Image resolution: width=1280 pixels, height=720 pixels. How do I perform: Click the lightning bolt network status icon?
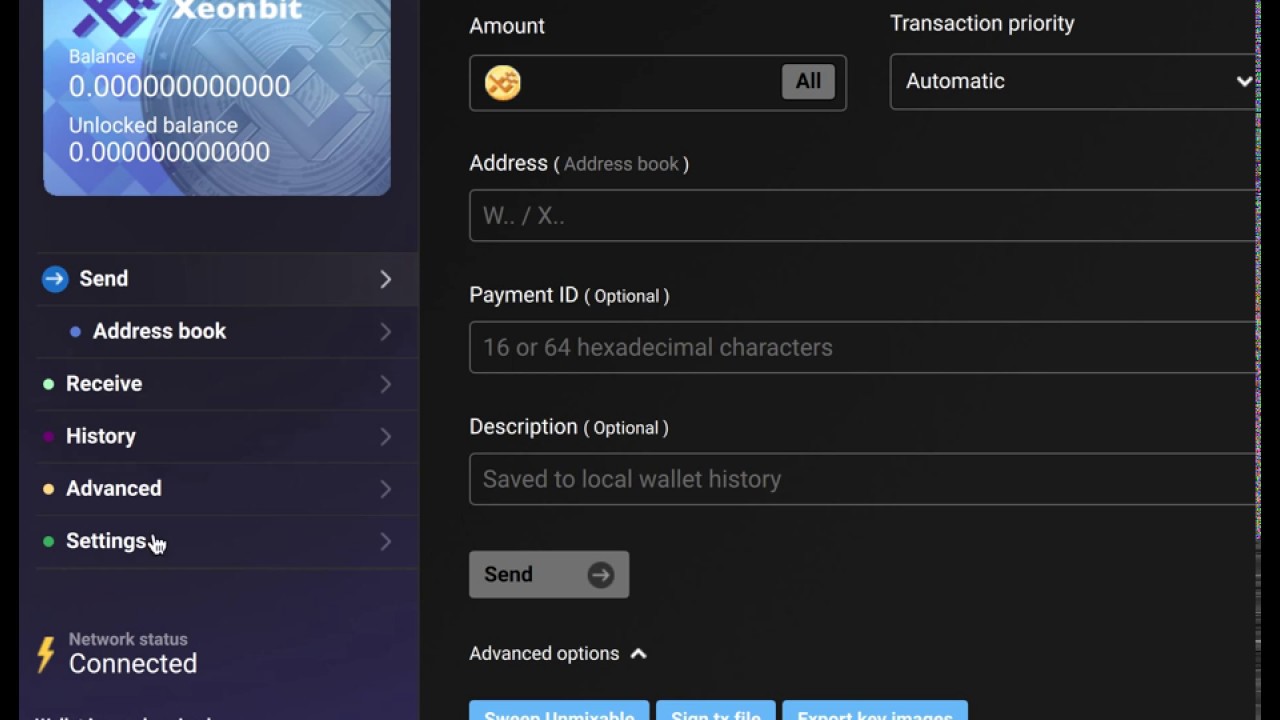pyautogui.click(x=45, y=655)
